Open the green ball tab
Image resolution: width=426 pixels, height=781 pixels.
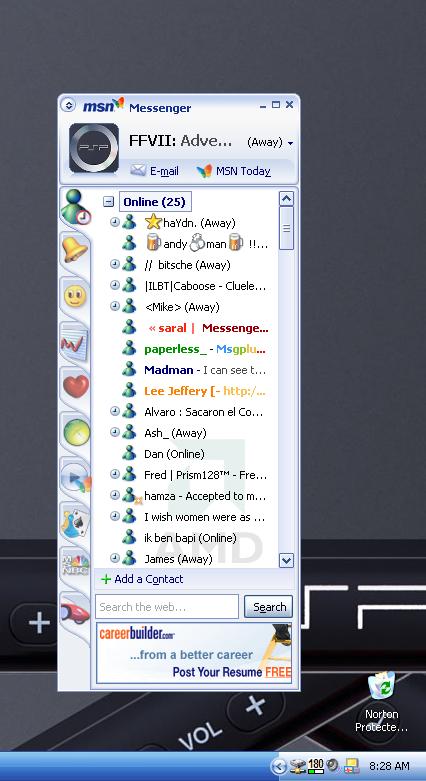coord(75,431)
